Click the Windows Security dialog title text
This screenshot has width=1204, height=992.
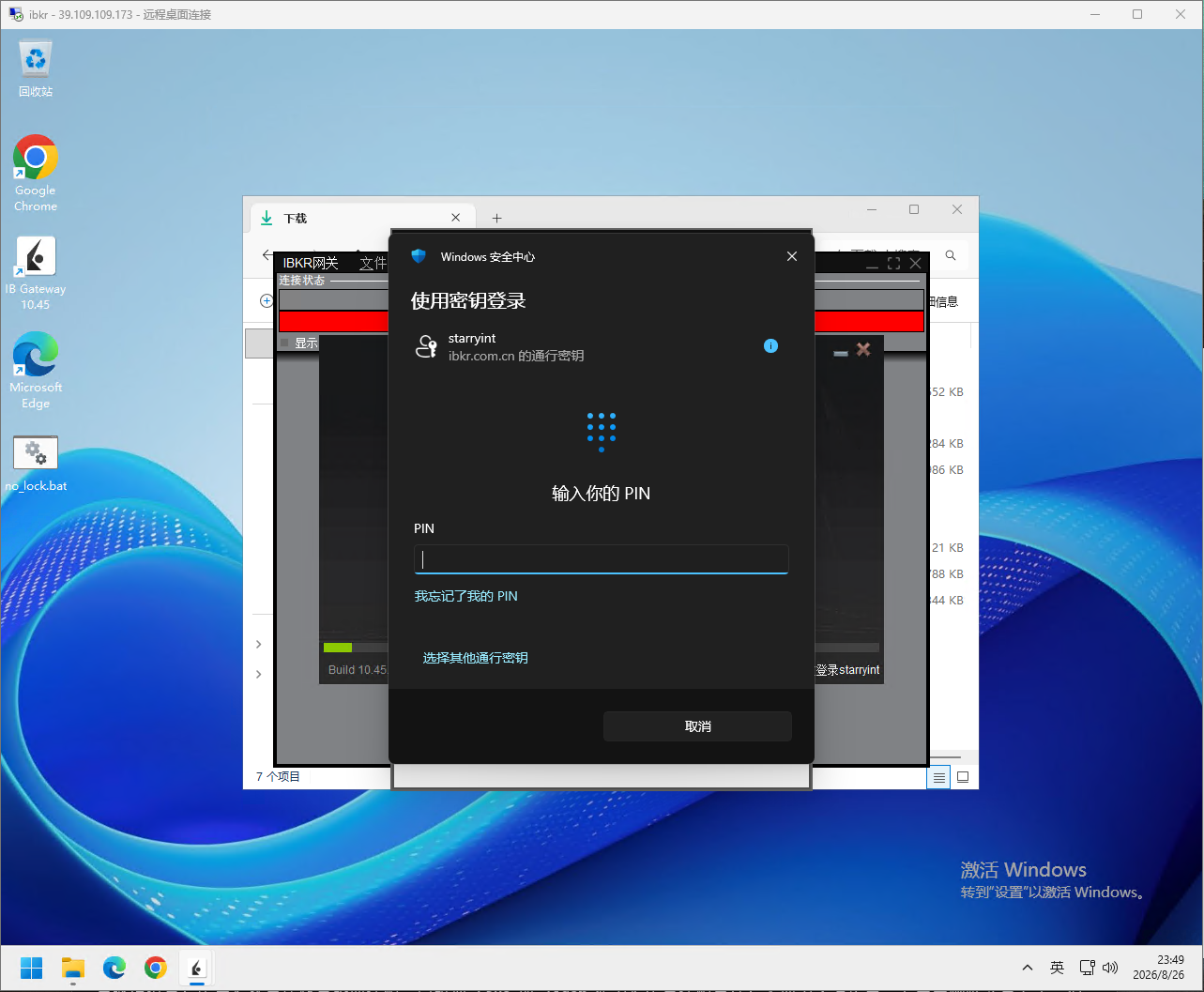click(488, 257)
